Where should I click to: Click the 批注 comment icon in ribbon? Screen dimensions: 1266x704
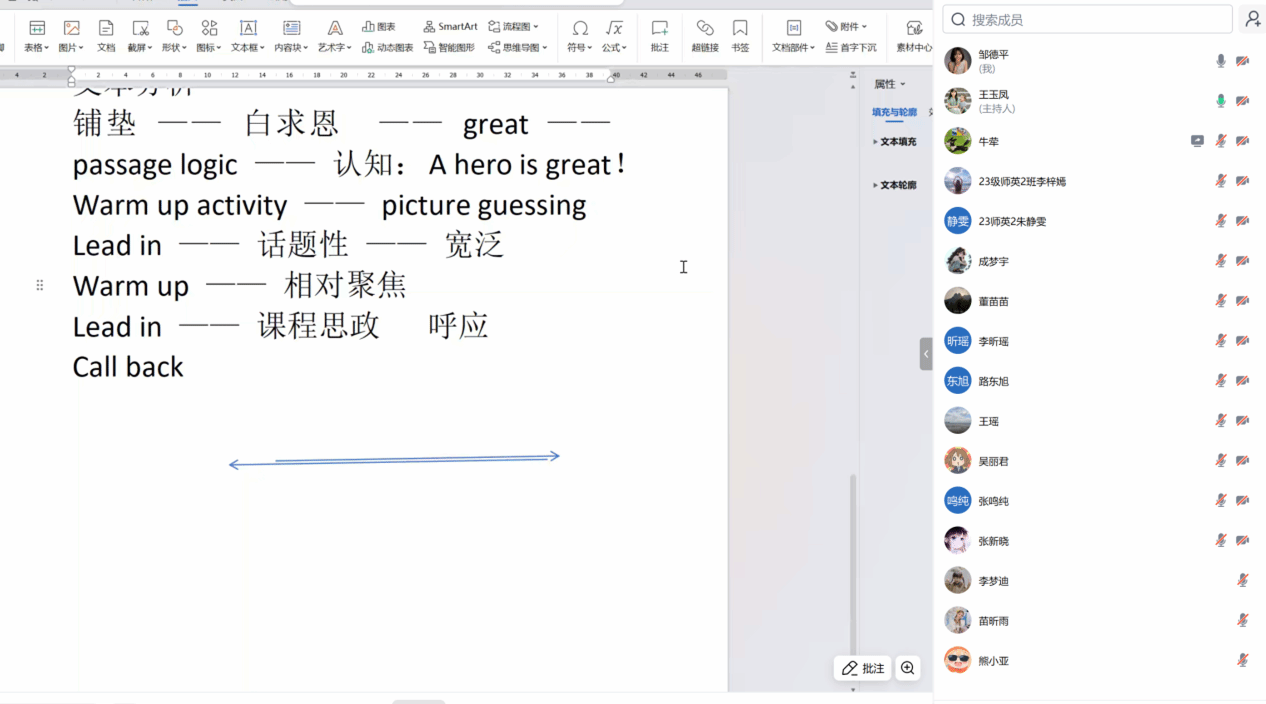(660, 35)
